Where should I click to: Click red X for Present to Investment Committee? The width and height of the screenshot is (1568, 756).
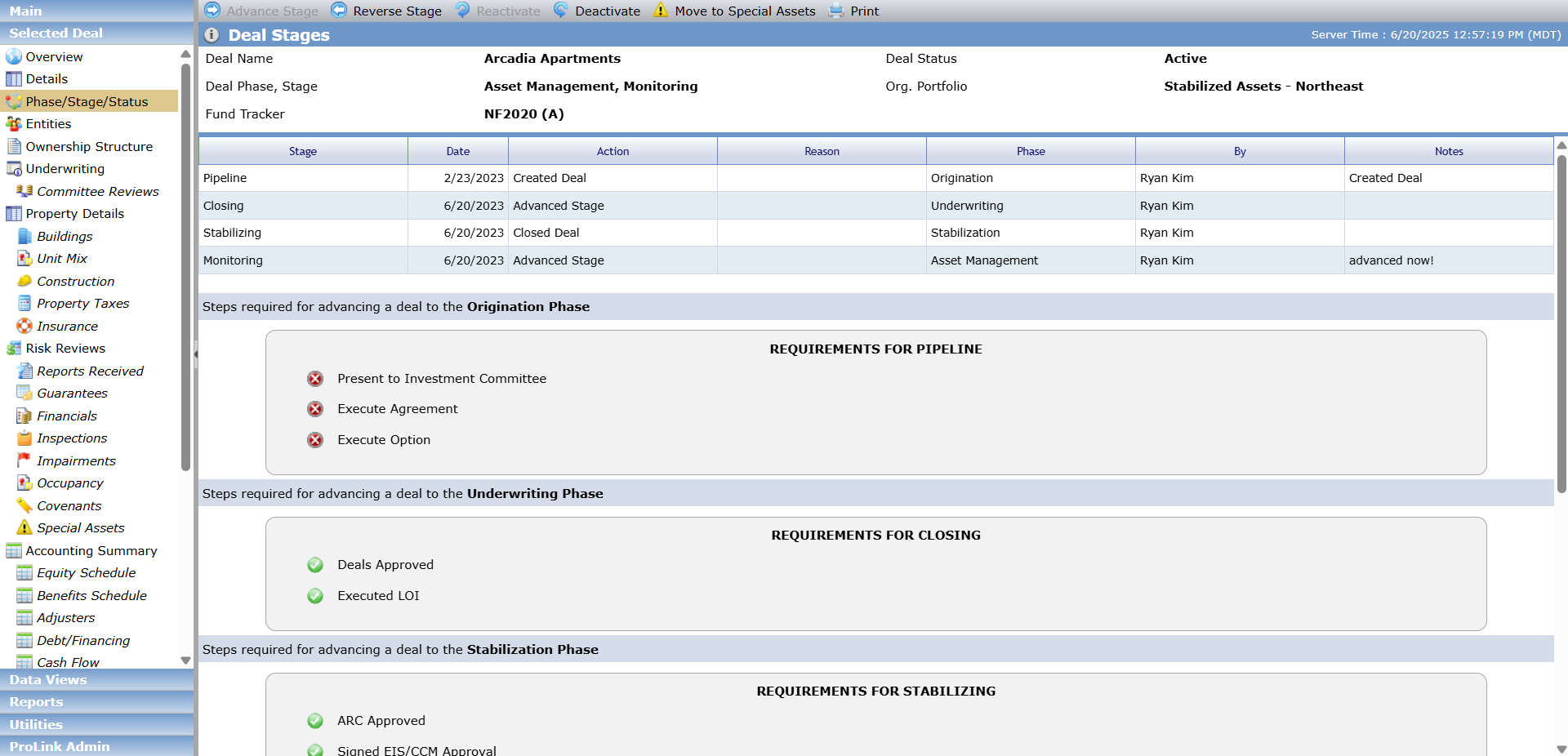[315, 379]
